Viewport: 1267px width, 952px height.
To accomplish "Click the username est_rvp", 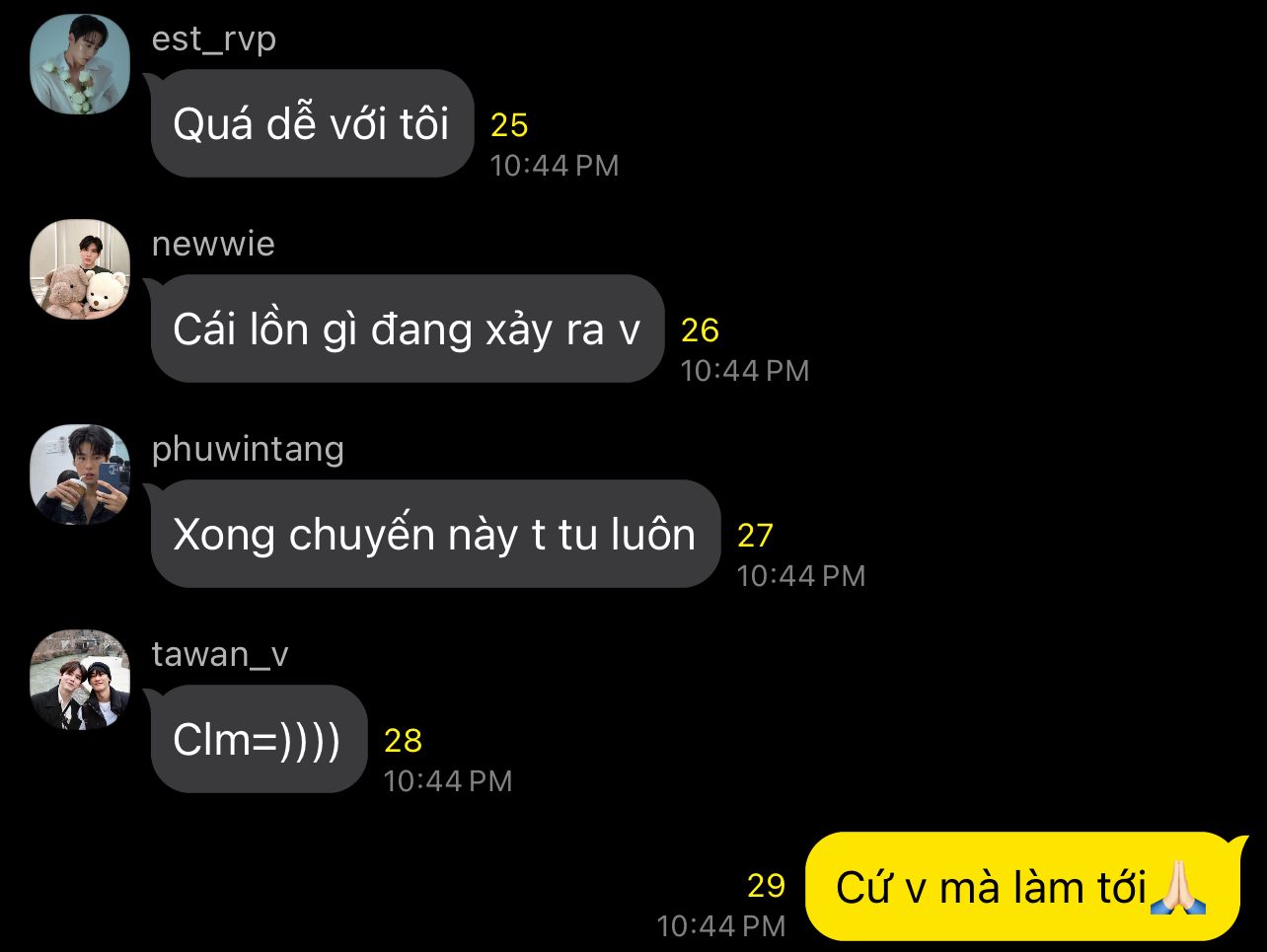I will tap(213, 39).
